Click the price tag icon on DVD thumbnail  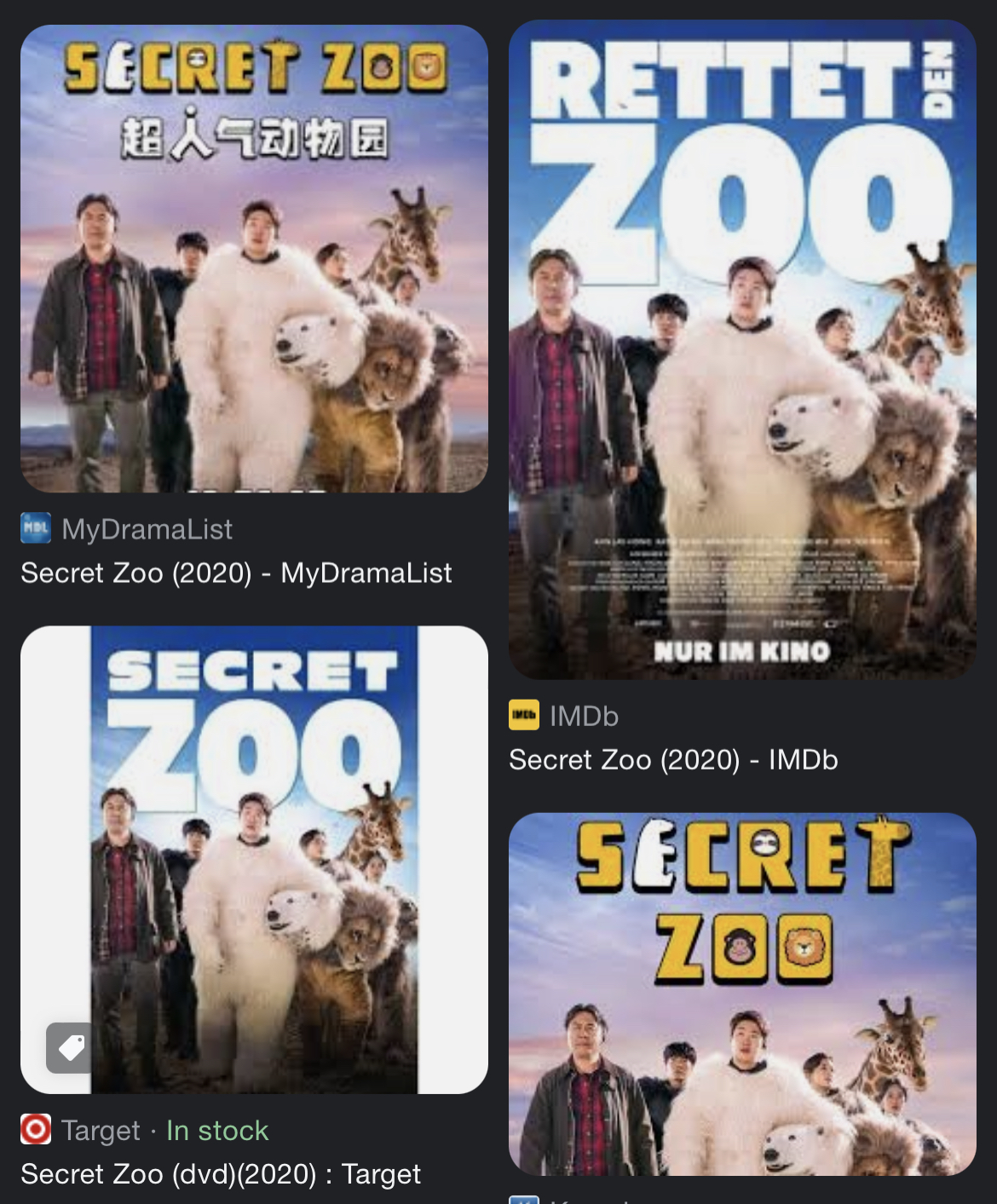(x=71, y=1047)
